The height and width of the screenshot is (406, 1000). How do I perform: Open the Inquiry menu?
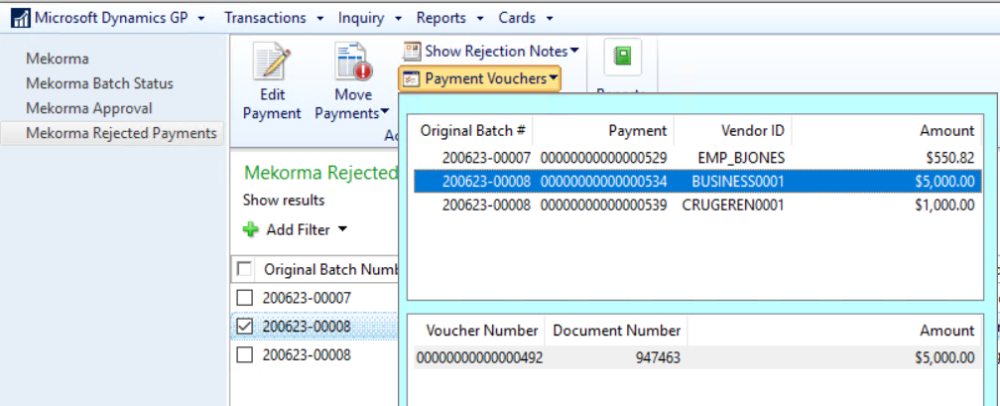tap(369, 18)
